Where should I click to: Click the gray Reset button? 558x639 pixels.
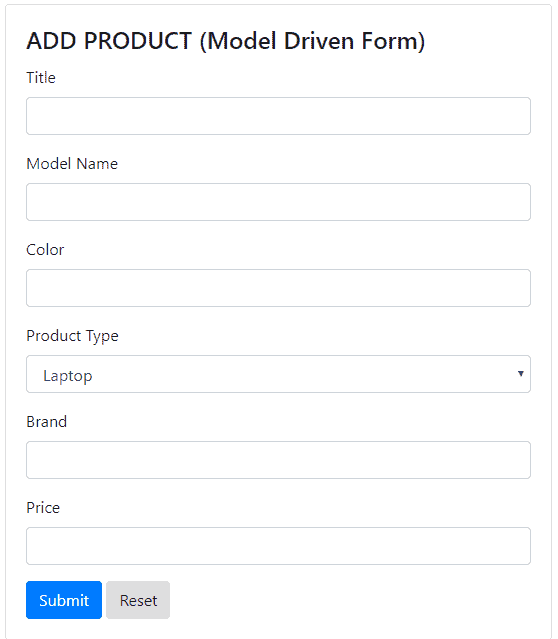click(138, 600)
